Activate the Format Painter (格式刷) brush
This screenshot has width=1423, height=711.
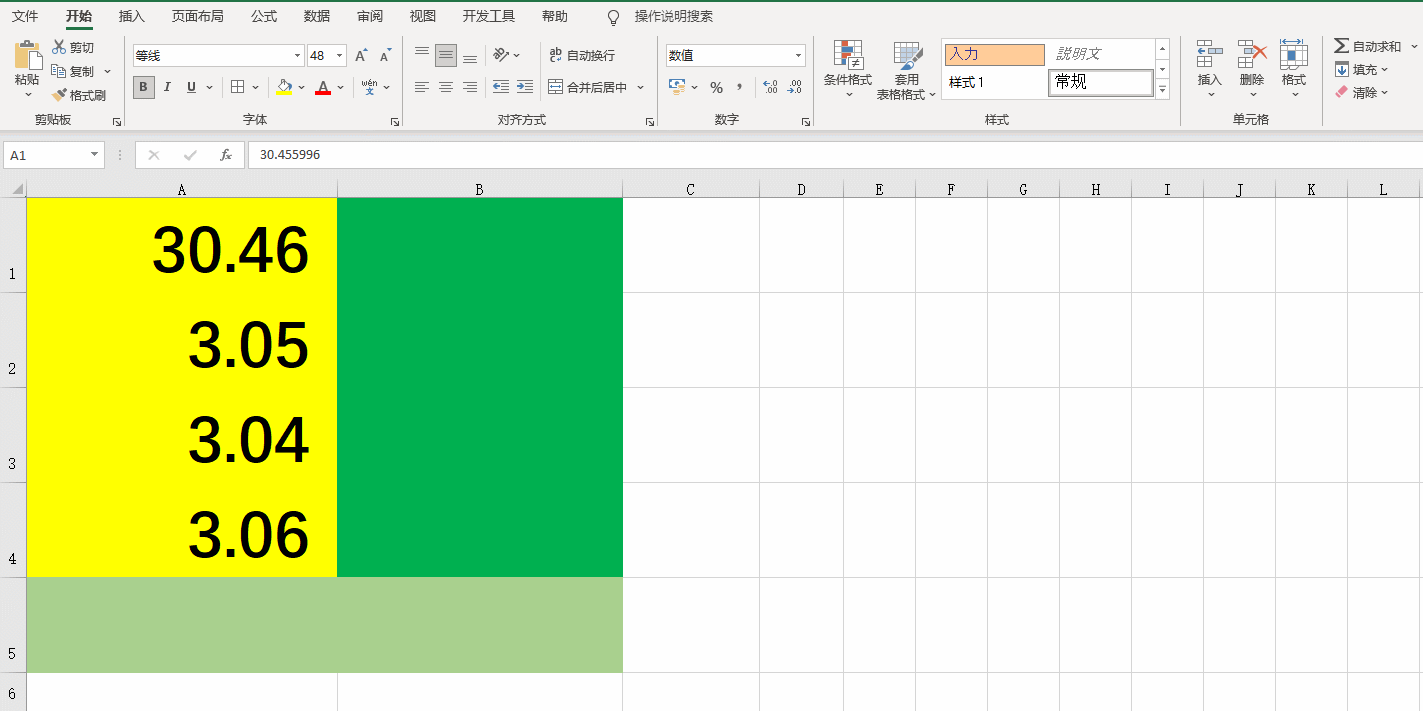(59, 95)
